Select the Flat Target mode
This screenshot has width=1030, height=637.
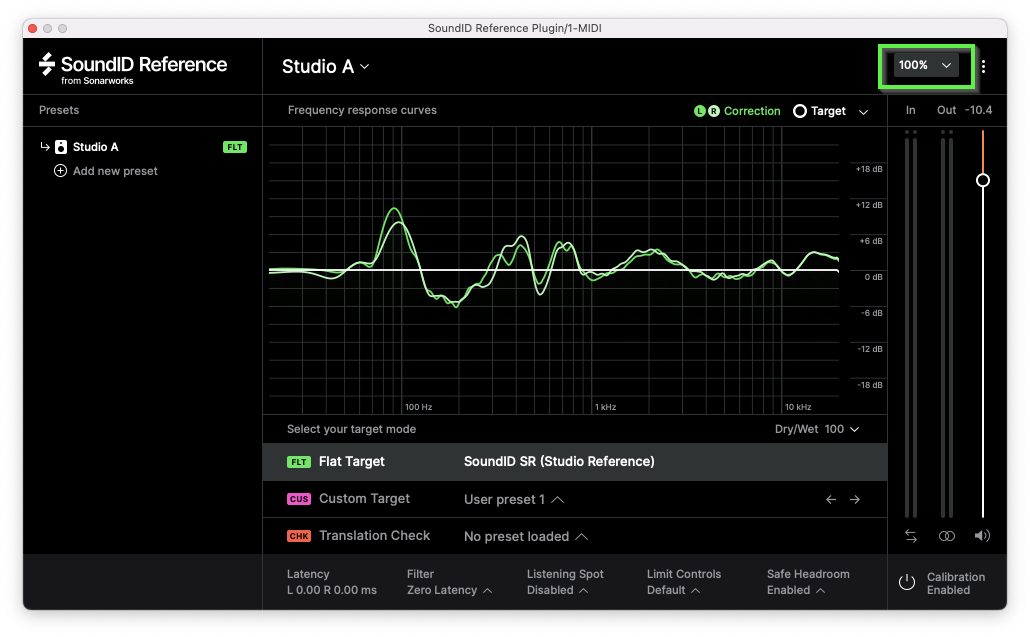(x=575, y=462)
